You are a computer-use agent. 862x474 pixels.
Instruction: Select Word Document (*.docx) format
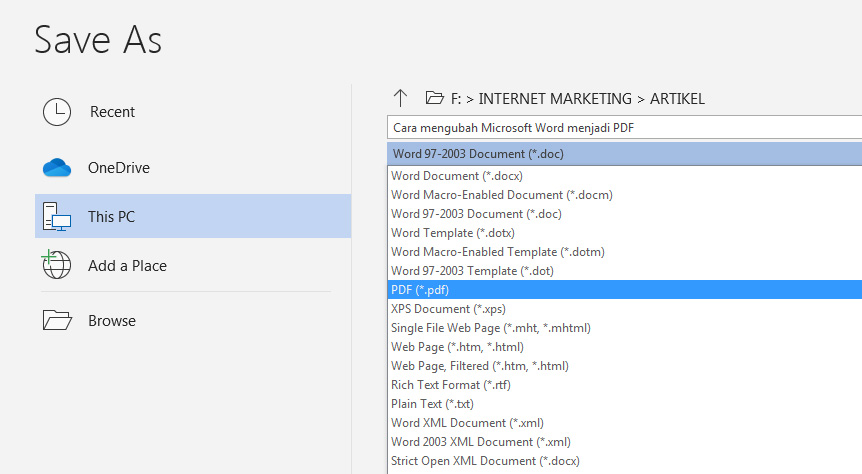pyautogui.click(x=625, y=176)
